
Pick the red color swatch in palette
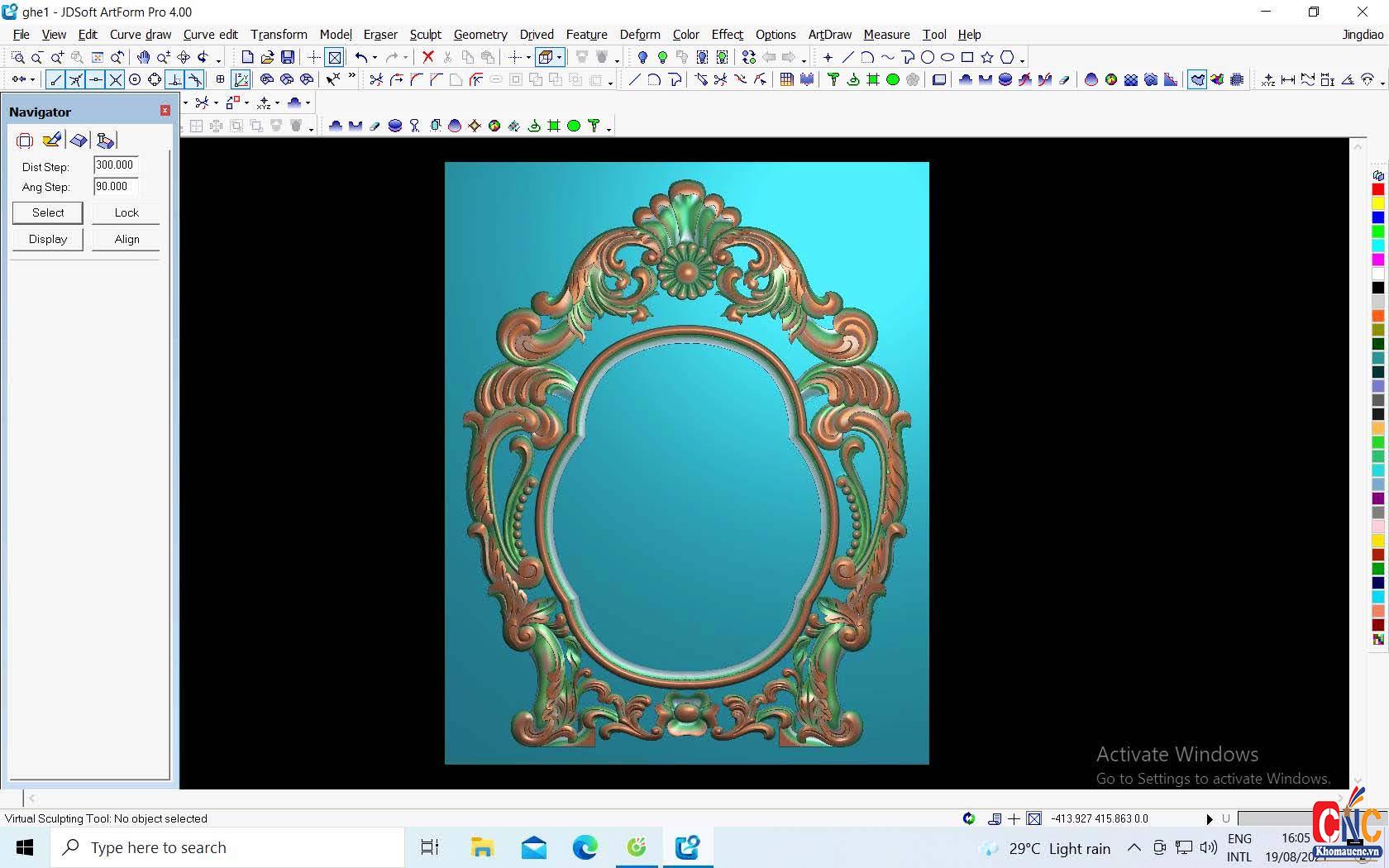[x=1377, y=189]
